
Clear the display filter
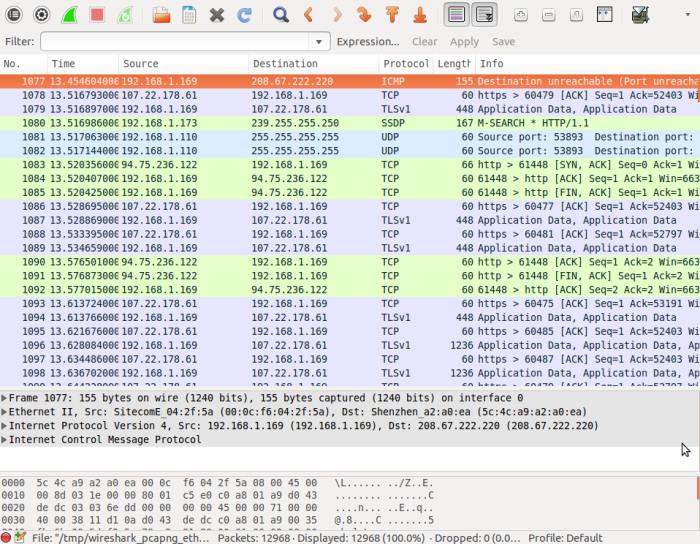(x=424, y=42)
